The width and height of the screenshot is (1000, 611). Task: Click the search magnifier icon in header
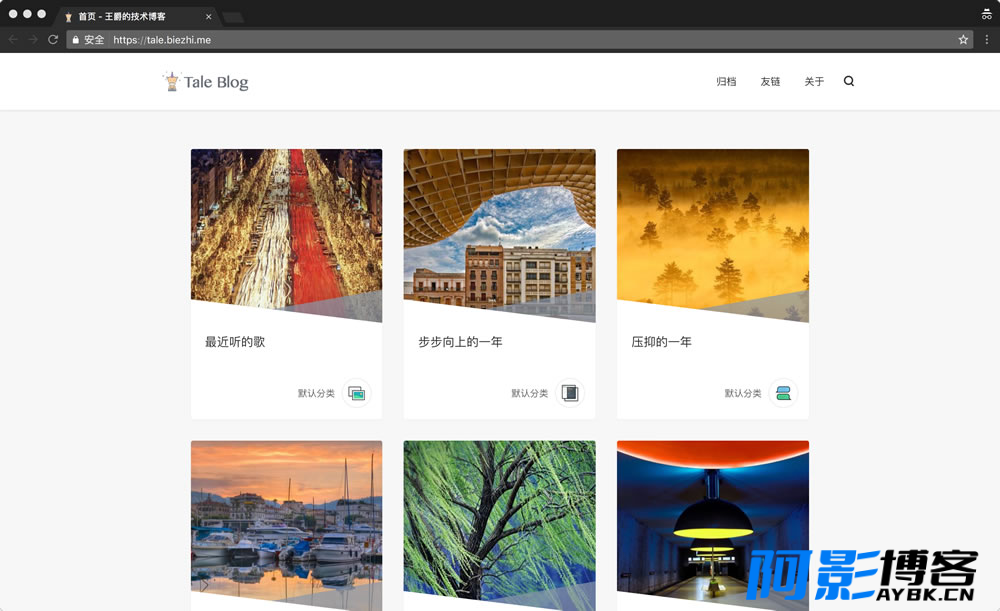coord(848,81)
